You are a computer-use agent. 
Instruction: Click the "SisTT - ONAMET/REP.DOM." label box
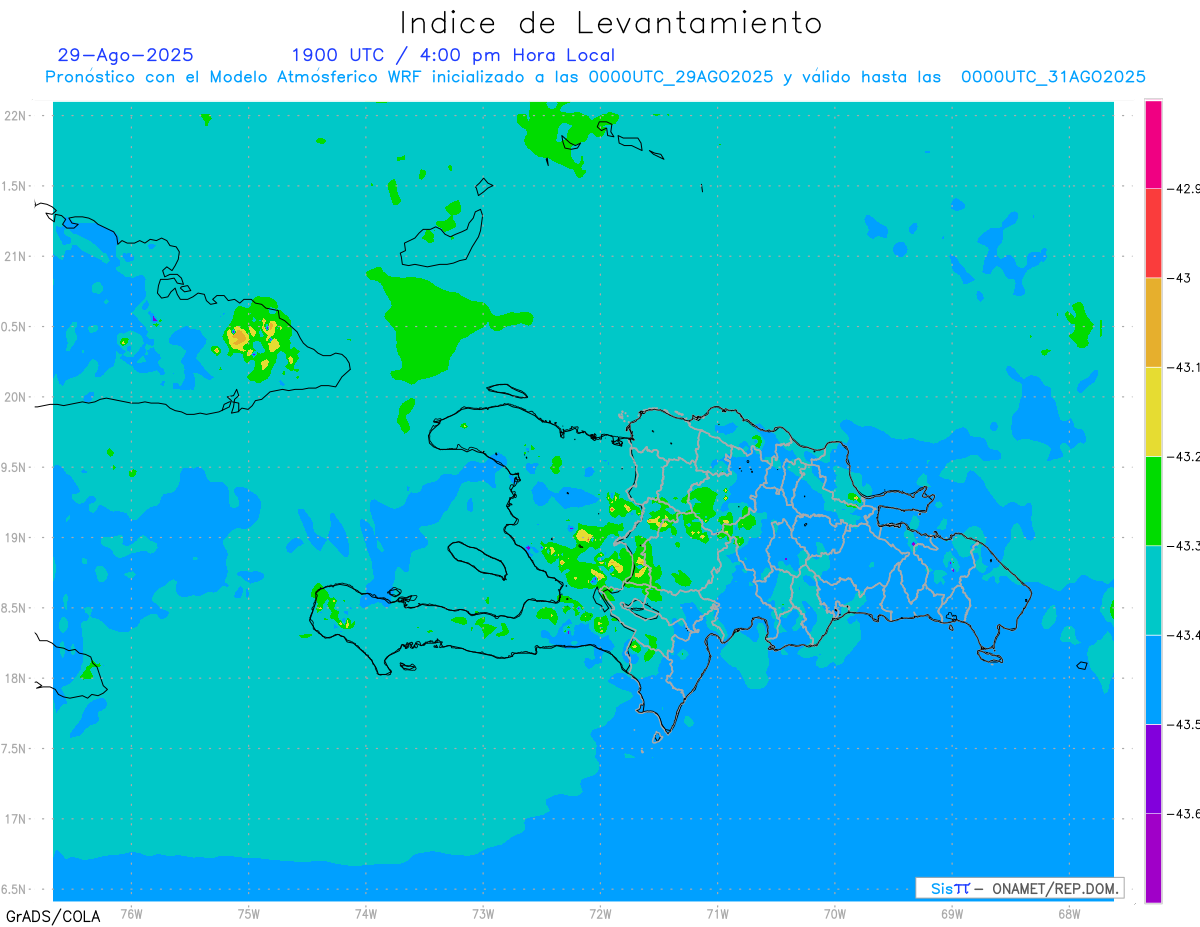(1019, 888)
